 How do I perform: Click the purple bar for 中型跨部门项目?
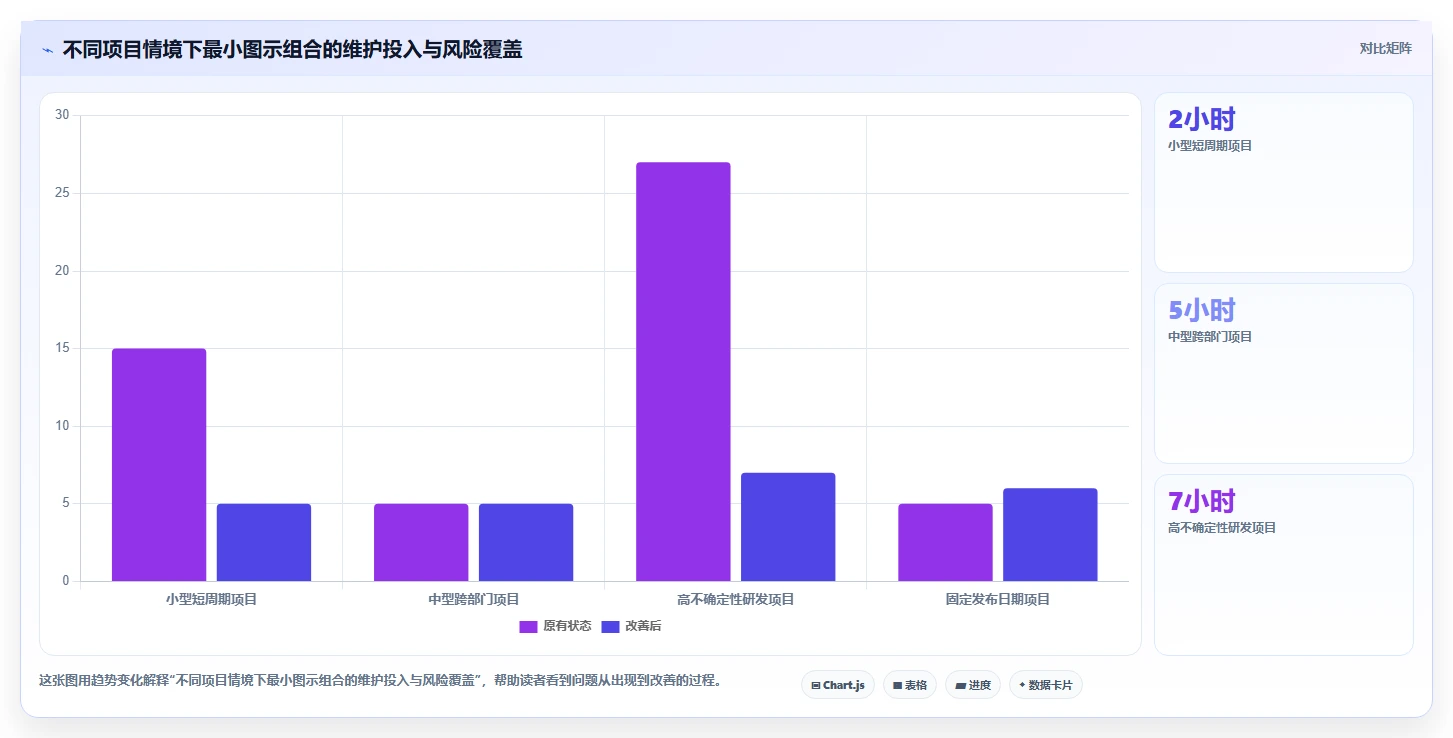(x=421, y=542)
